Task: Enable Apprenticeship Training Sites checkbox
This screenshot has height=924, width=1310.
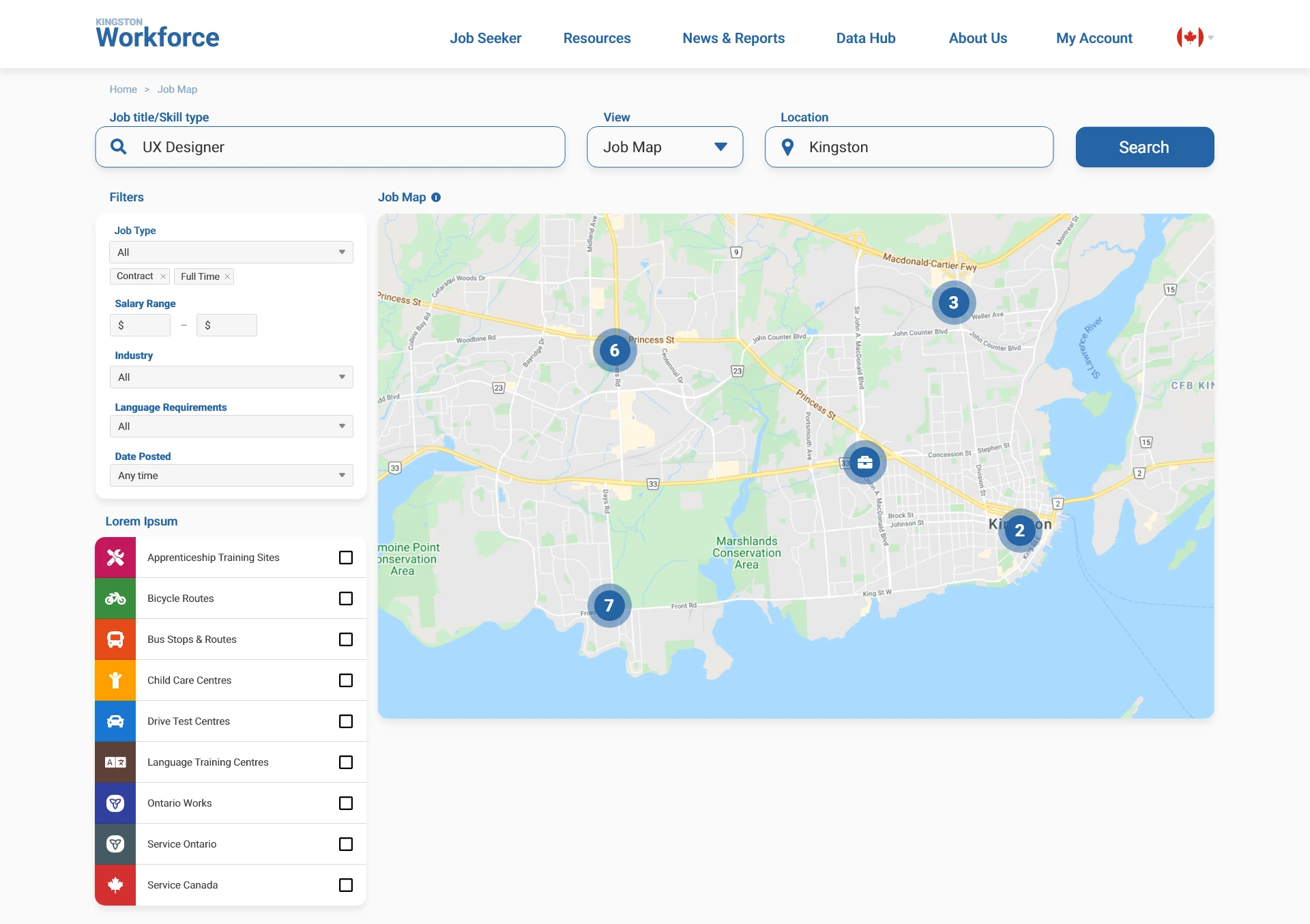Action: pos(346,558)
